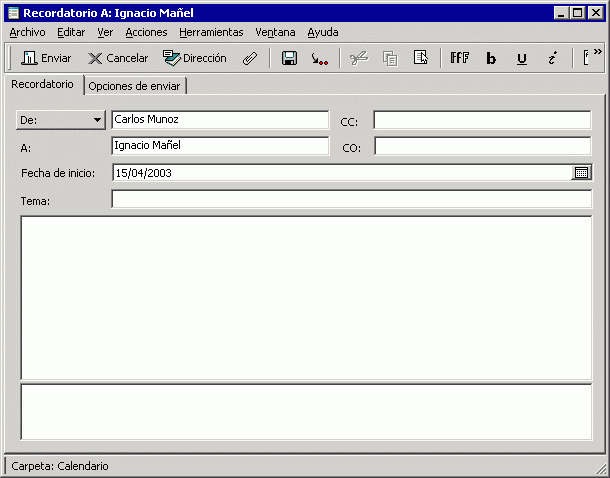Image resolution: width=610 pixels, height=478 pixels.
Task: Open the calendar picker for Fecha de inicio
Action: [x=581, y=173]
